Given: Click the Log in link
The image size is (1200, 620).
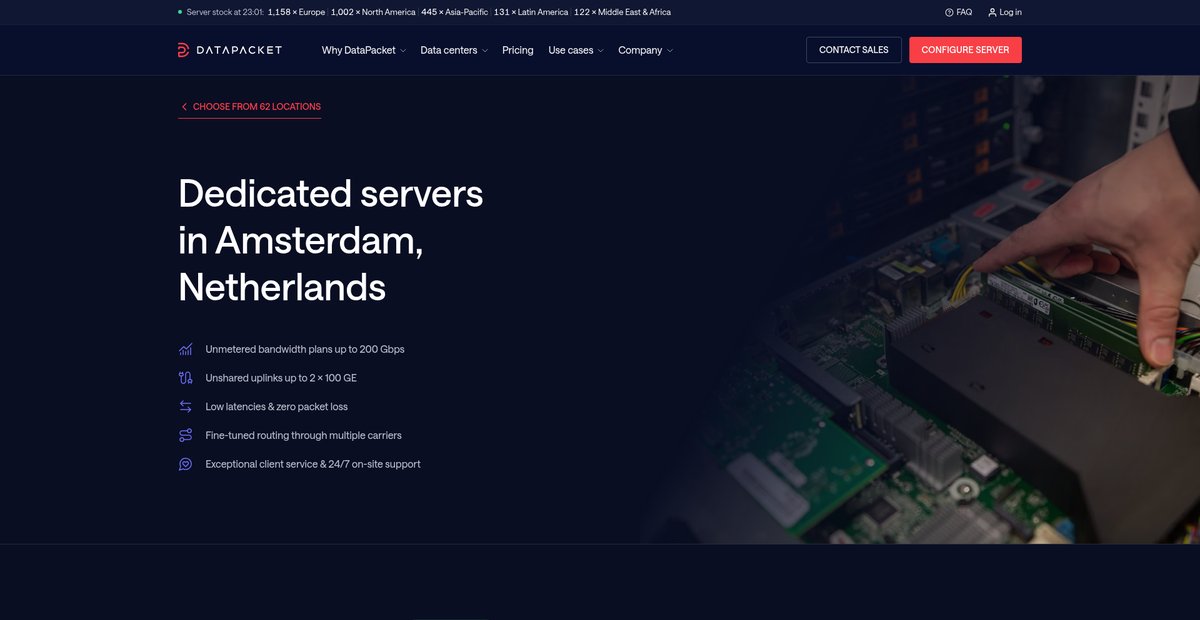Looking at the screenshot, I should pyautogui.click(x=1010, y=12).
